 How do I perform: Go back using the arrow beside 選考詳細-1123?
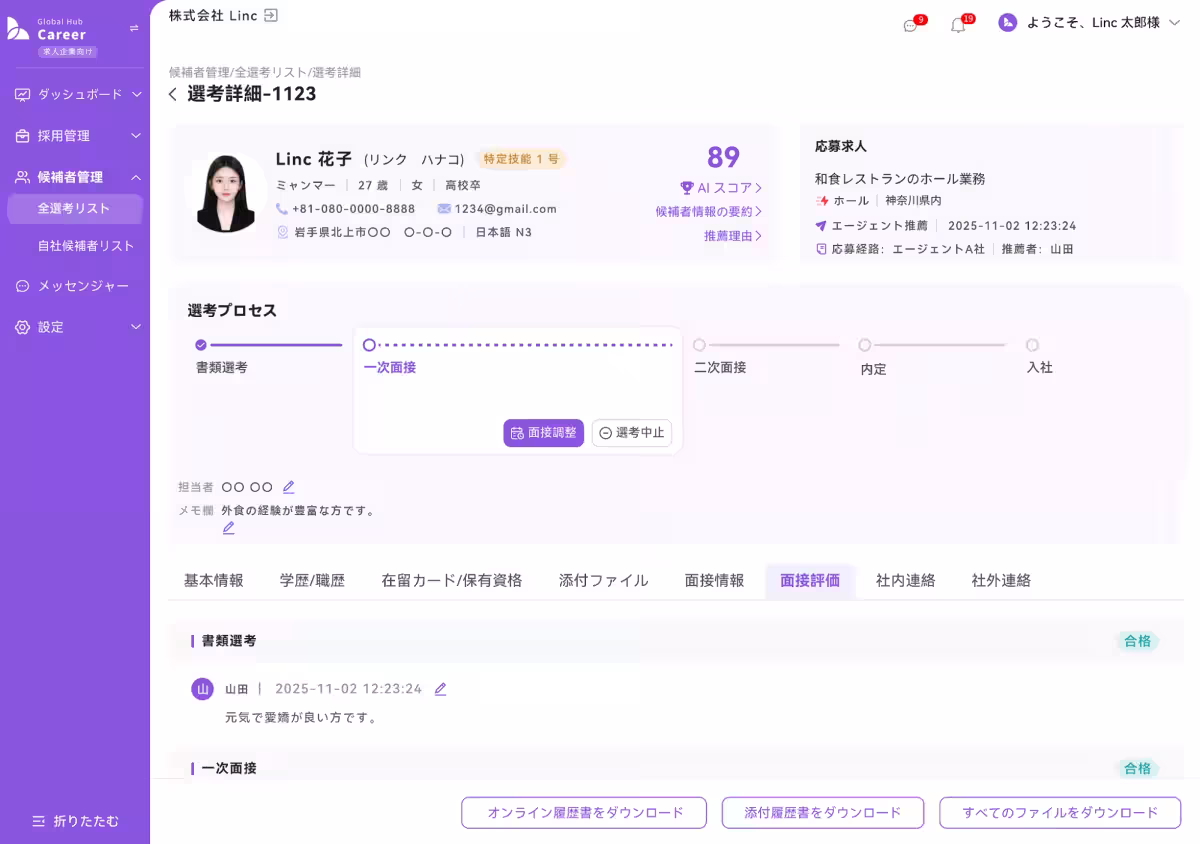[x=173, y=94]
